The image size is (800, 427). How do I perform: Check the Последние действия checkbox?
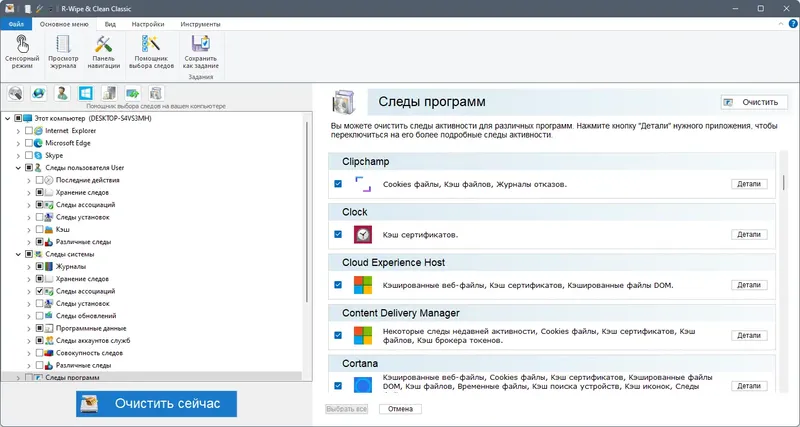(x=39, y=180)
